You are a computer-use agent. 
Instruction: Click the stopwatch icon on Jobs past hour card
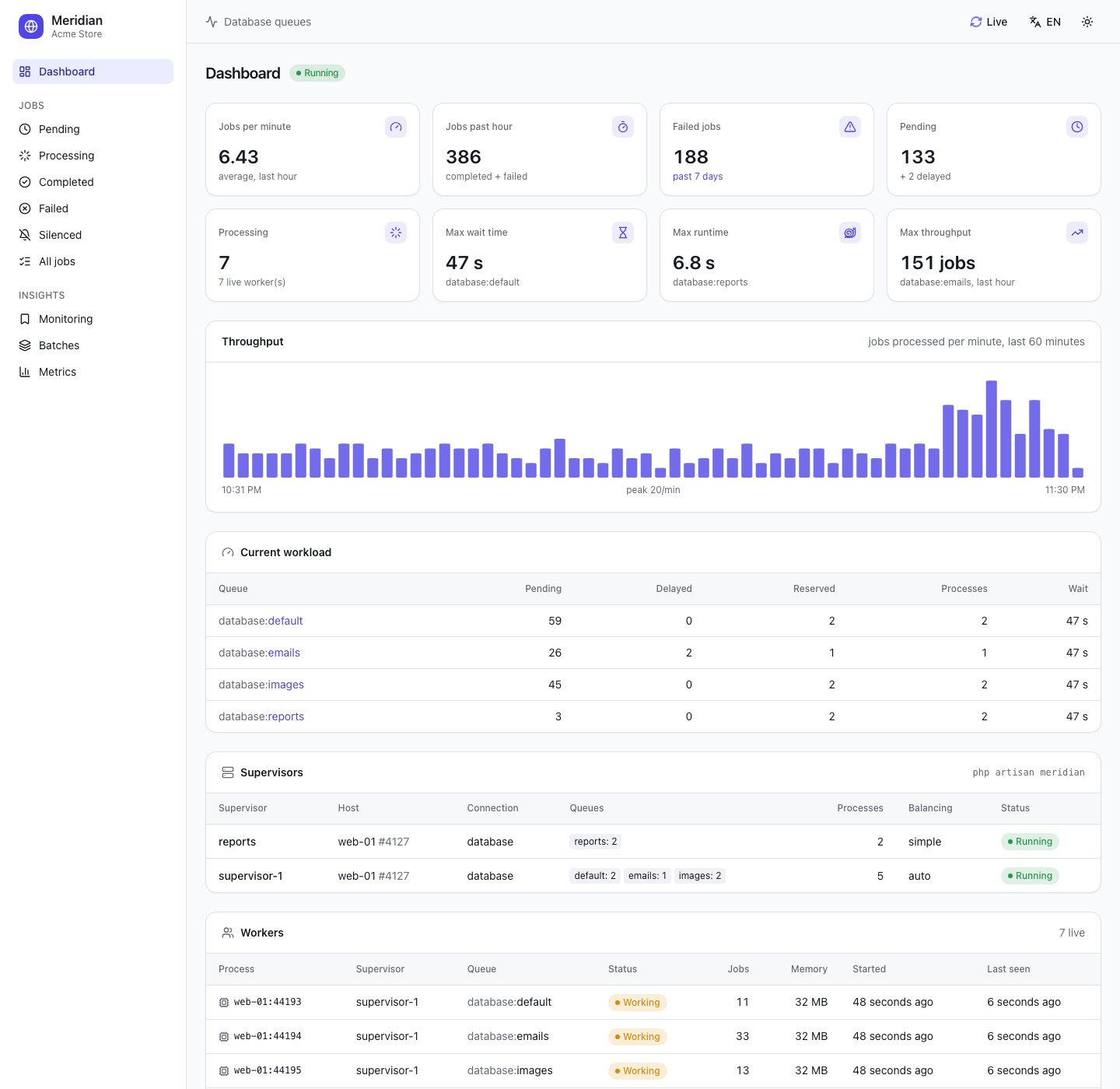pyautogui.click(x=623, y=127)
